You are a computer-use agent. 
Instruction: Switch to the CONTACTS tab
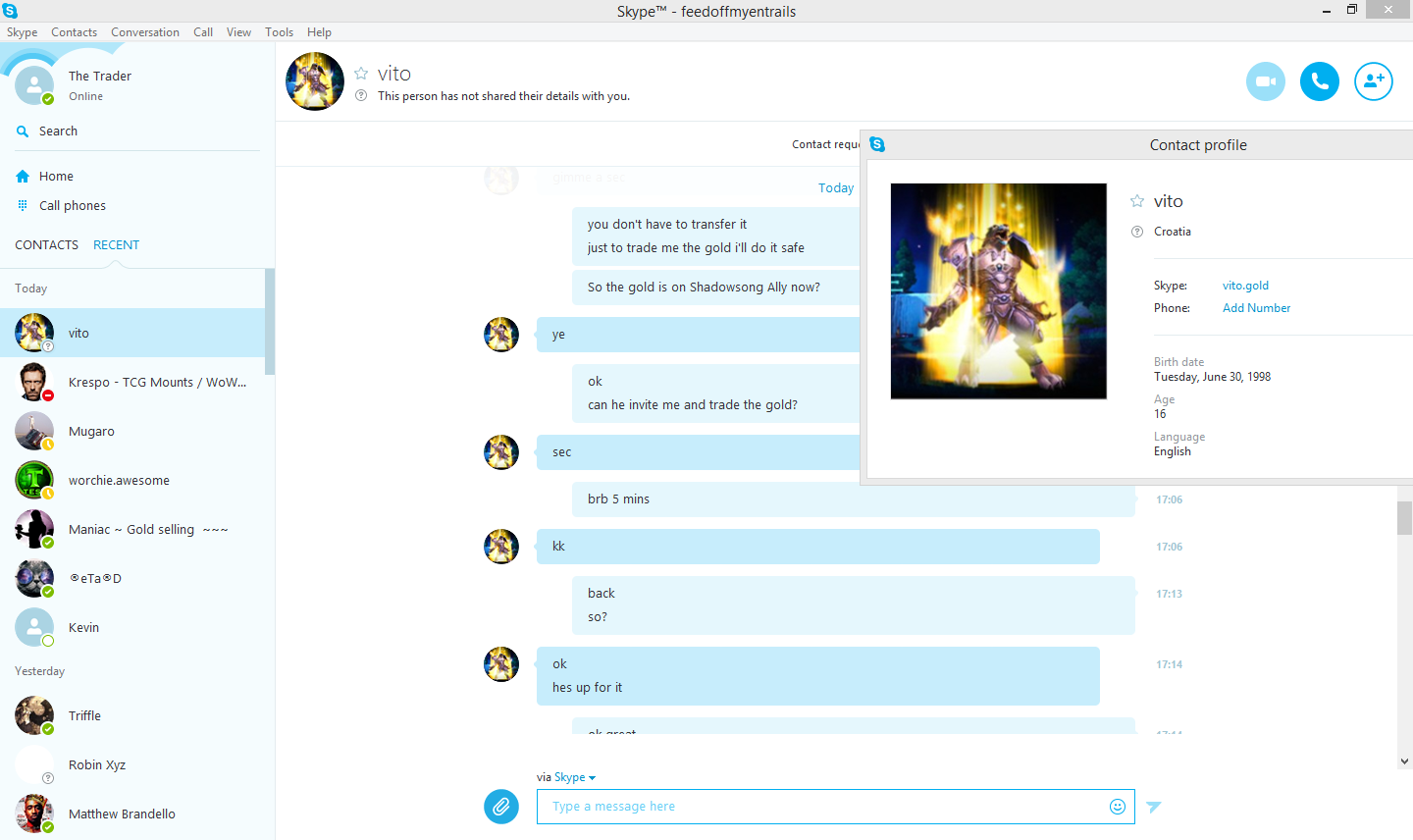click(46, 245)
